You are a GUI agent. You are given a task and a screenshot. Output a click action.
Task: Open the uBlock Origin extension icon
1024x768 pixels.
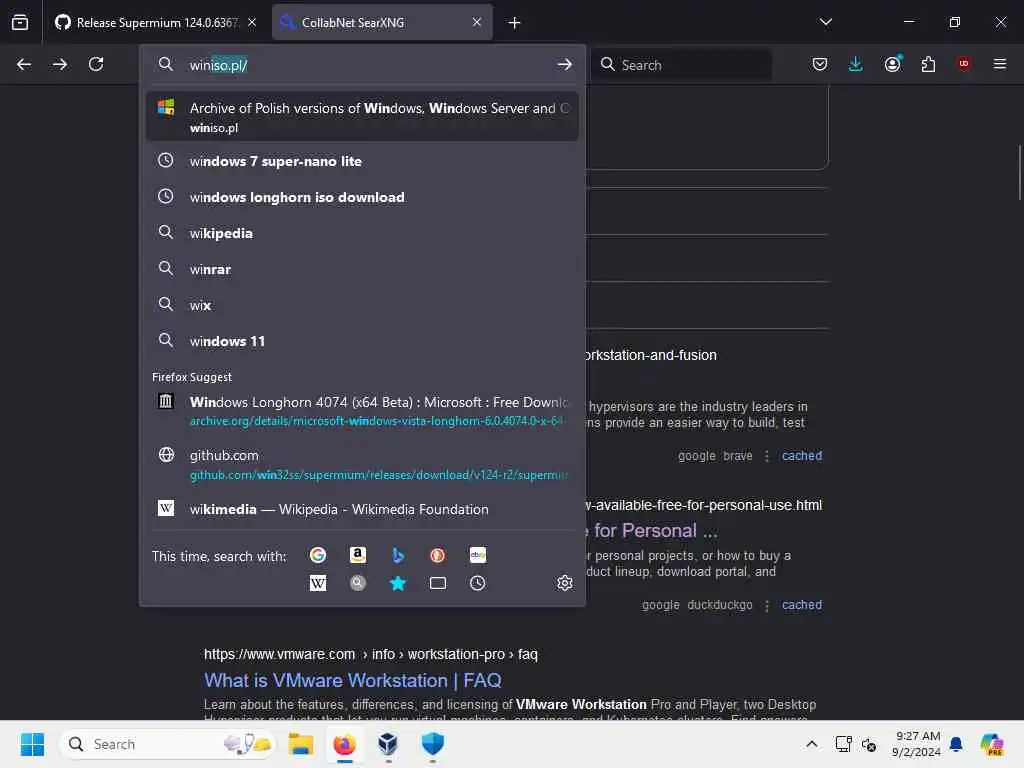click(963, 64)
